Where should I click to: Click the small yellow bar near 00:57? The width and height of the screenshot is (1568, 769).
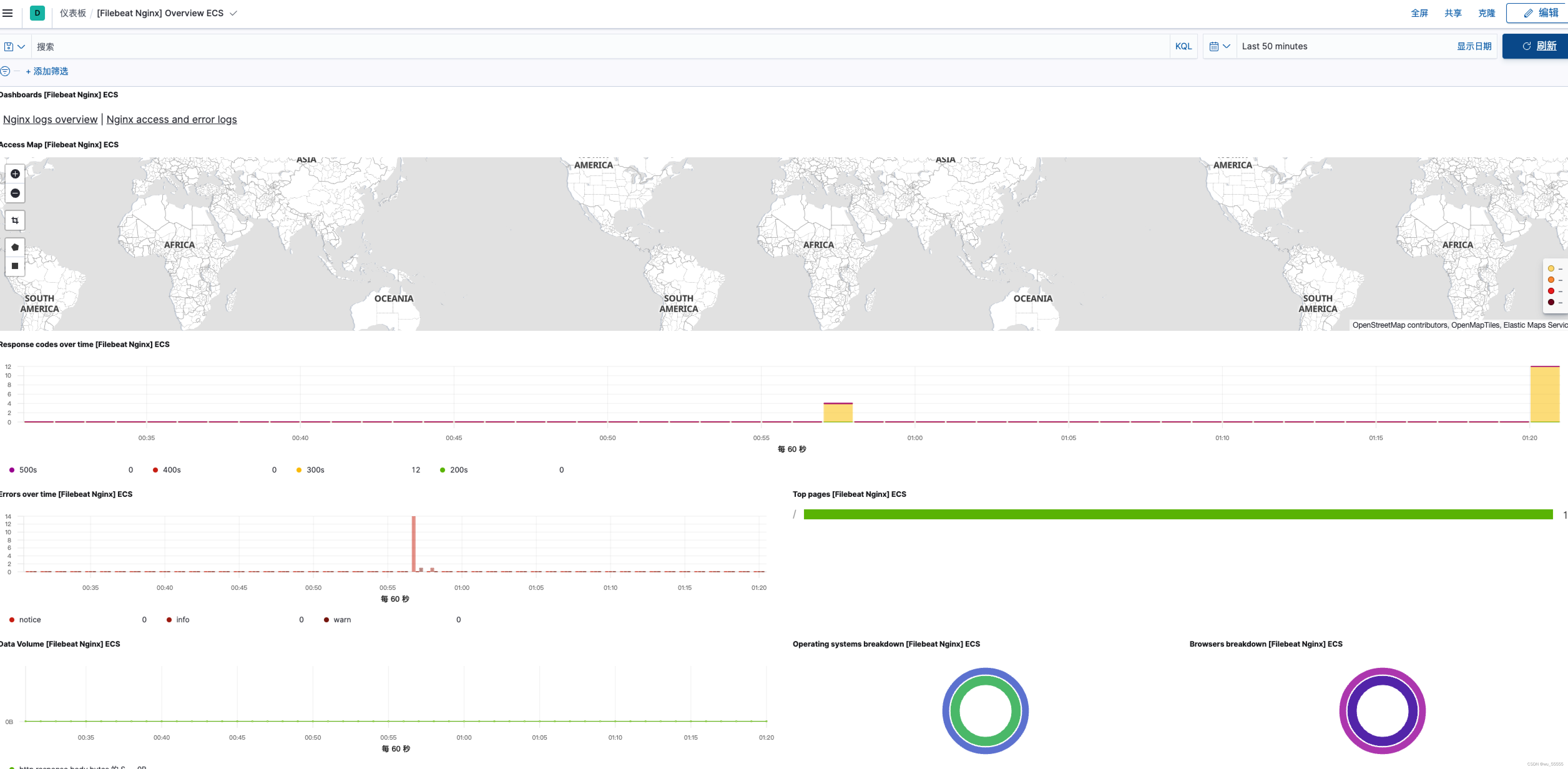(x=838, y=413)
